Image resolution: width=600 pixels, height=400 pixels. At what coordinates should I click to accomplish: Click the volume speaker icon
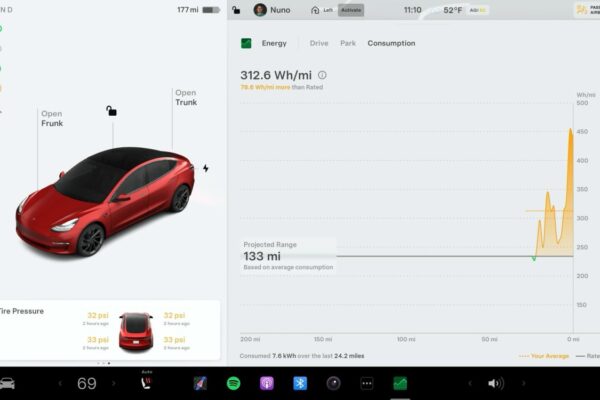tap(496, 383)
